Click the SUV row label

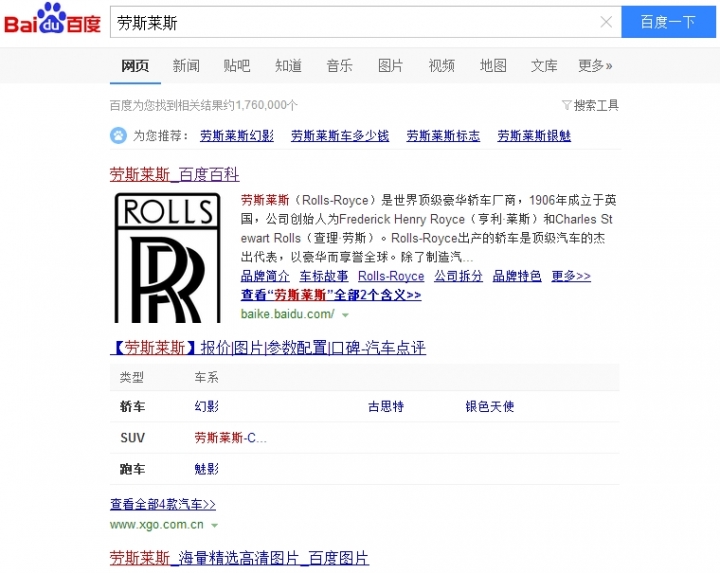132,438
